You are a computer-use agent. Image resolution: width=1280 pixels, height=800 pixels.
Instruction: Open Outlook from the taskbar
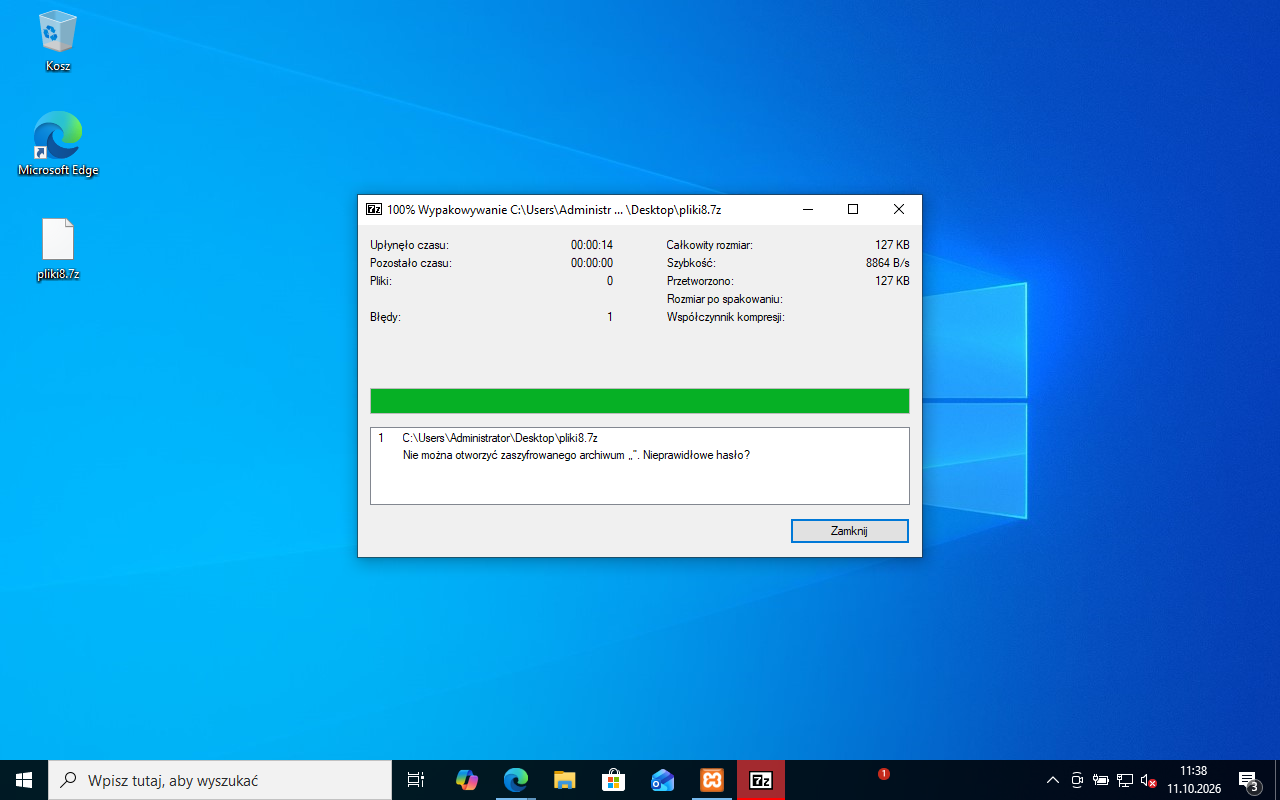(662, 780)
